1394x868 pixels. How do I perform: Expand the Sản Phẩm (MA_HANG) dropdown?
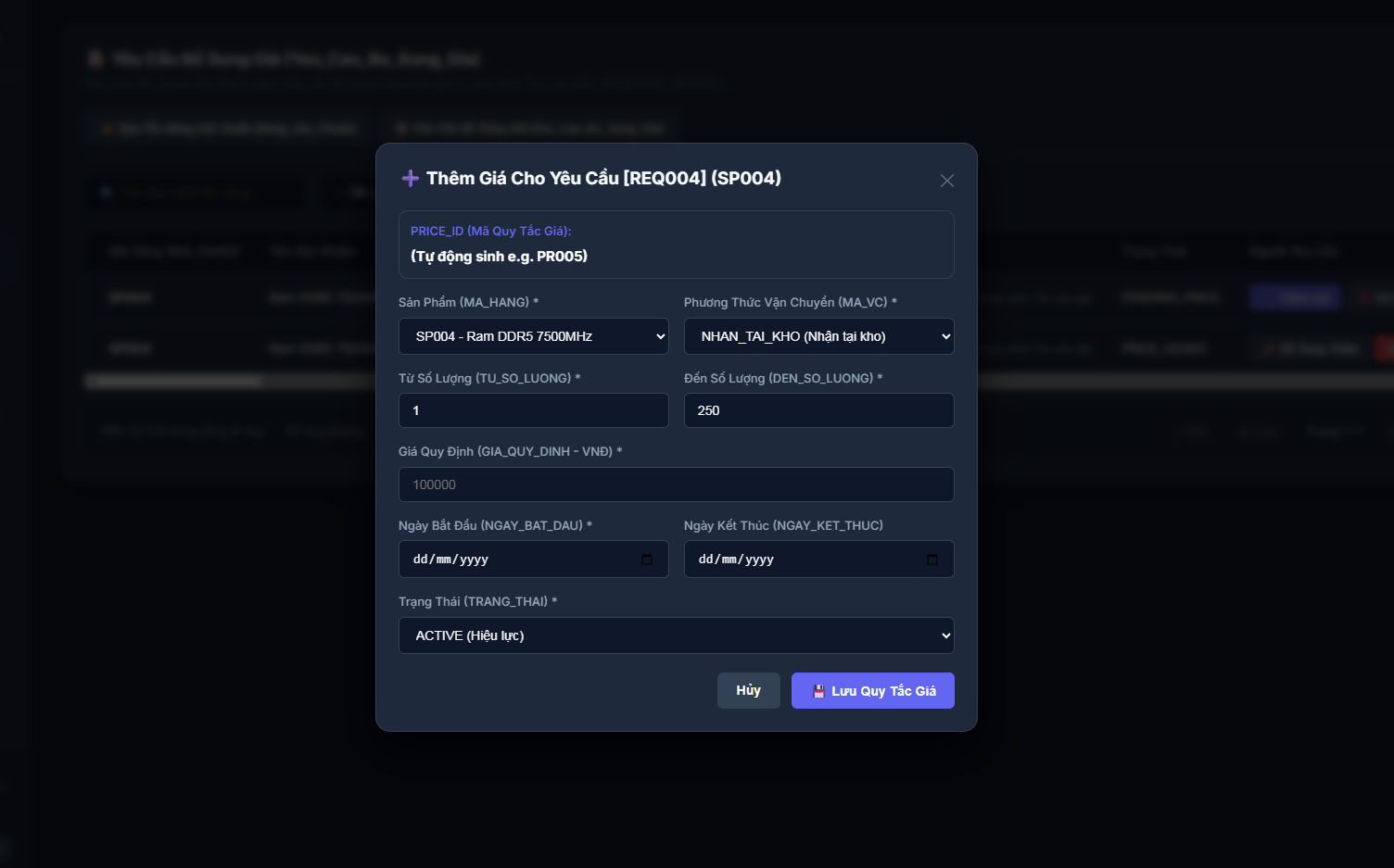coord(534,336)
